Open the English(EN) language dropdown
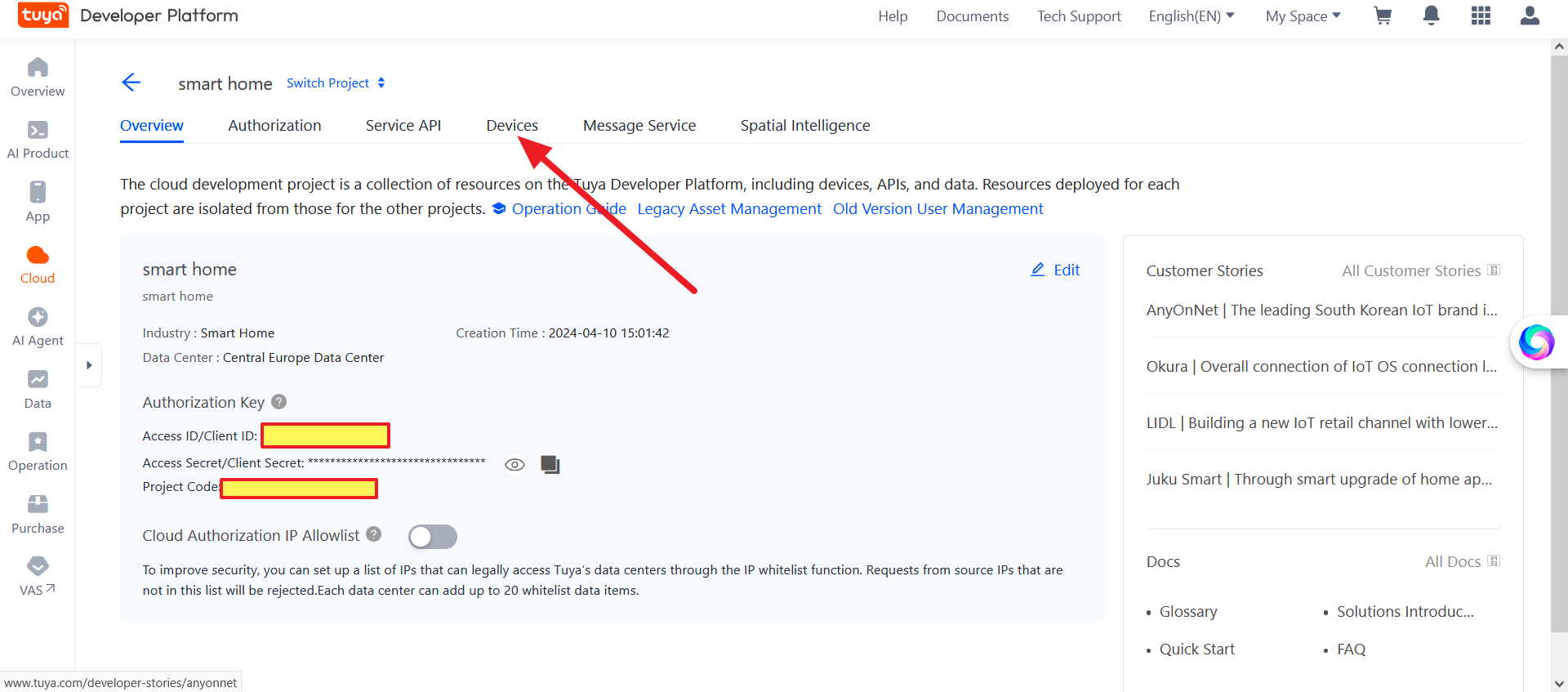Viewport: 1568px width, 692px height. tap(1192, 16)
